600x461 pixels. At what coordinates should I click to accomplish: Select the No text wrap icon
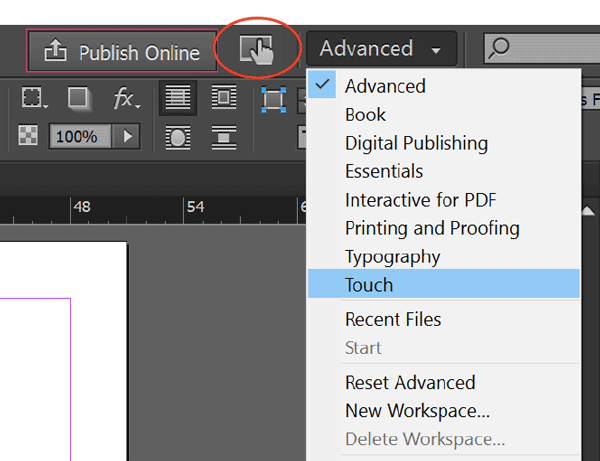tap(178, 98)
